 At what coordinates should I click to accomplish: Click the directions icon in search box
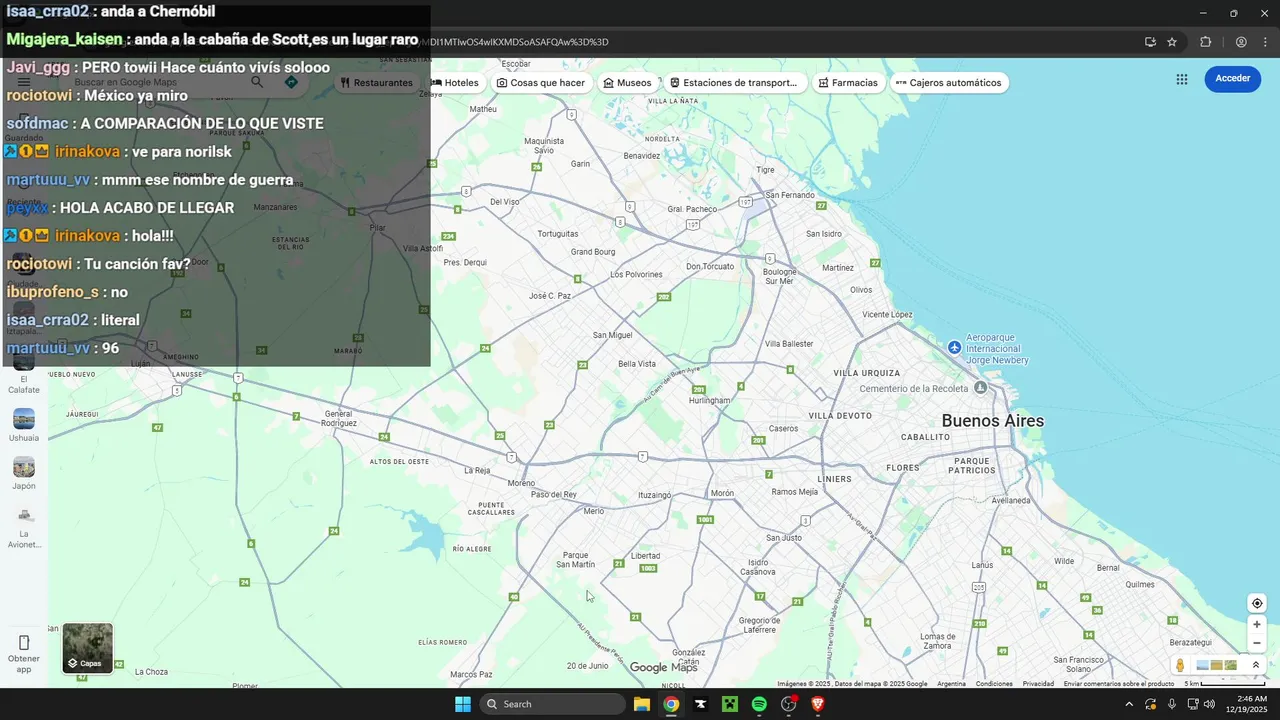click(x=291, y=82)
